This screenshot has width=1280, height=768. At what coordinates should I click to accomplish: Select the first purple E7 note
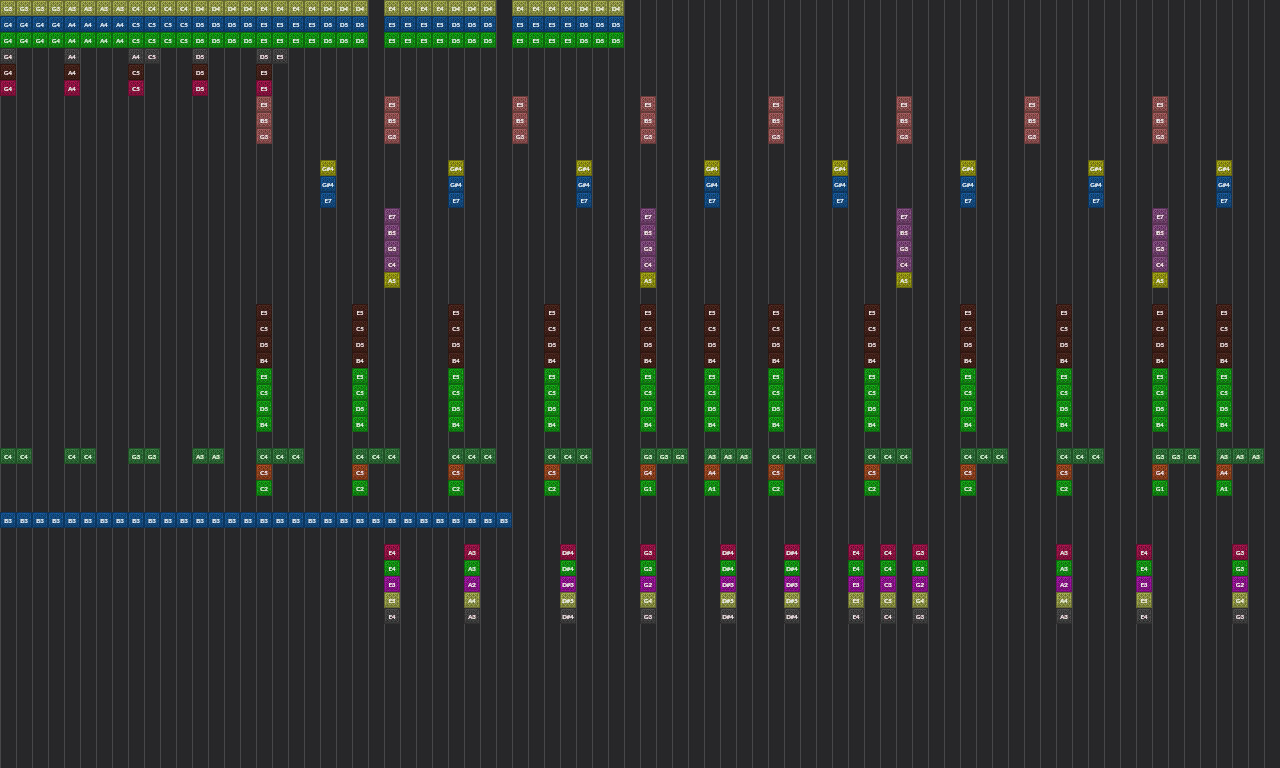click(392, 216)
